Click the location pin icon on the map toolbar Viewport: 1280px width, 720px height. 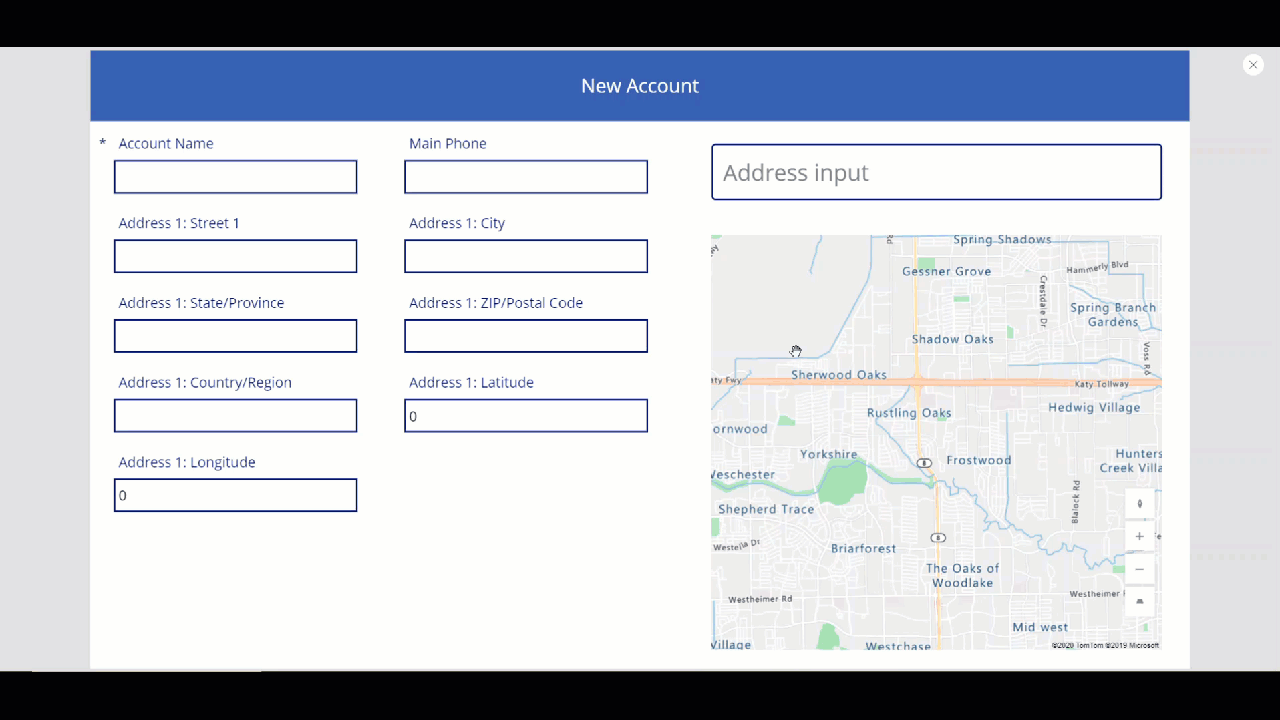pos(1139,503)
